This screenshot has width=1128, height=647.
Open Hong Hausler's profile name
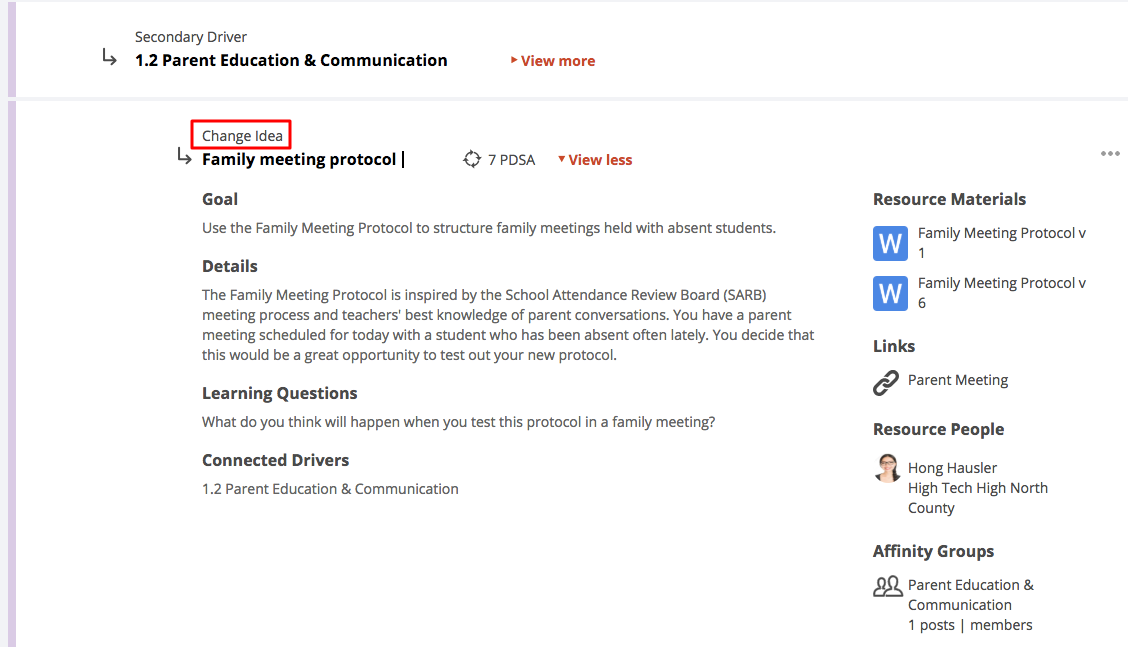(x=952, y=468)
